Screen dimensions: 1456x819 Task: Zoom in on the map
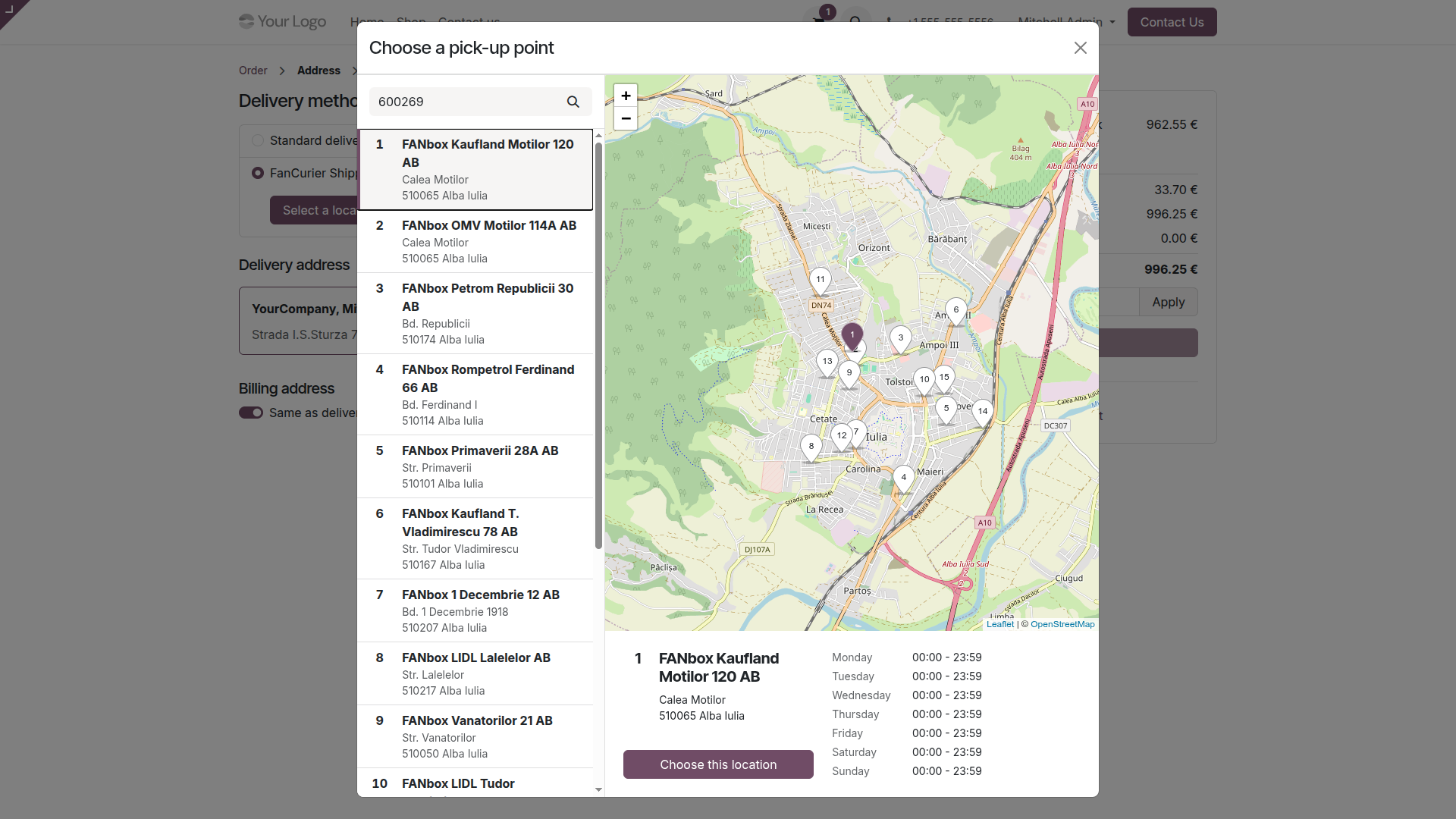(x=626, y=96)
